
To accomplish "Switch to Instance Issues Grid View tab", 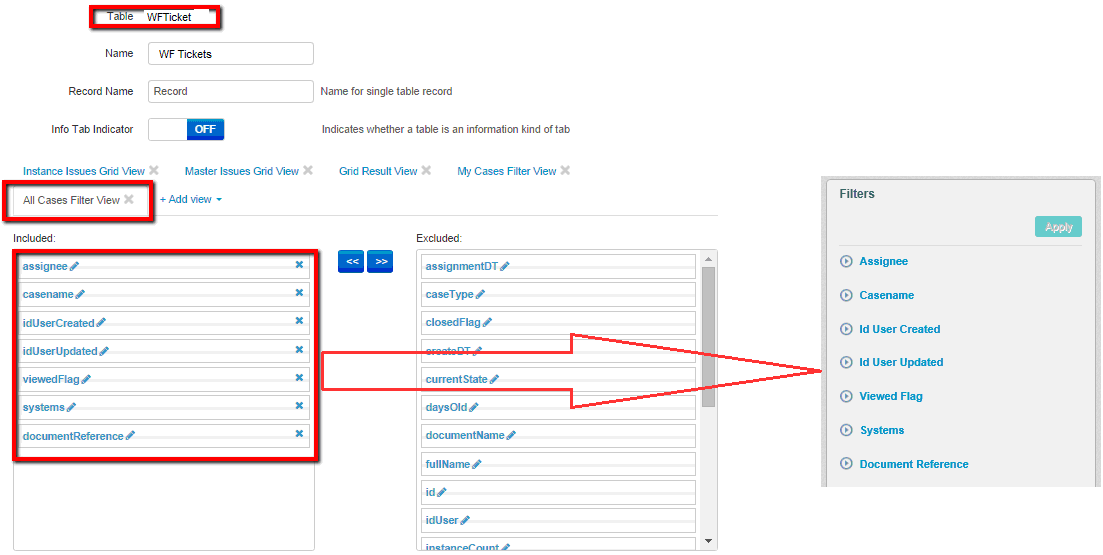I will click(83, 171).
